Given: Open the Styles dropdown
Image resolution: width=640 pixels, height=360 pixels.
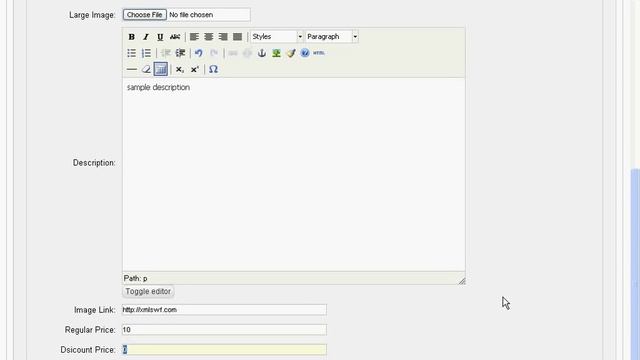Looking at the screenshot, I should (277, 37).
